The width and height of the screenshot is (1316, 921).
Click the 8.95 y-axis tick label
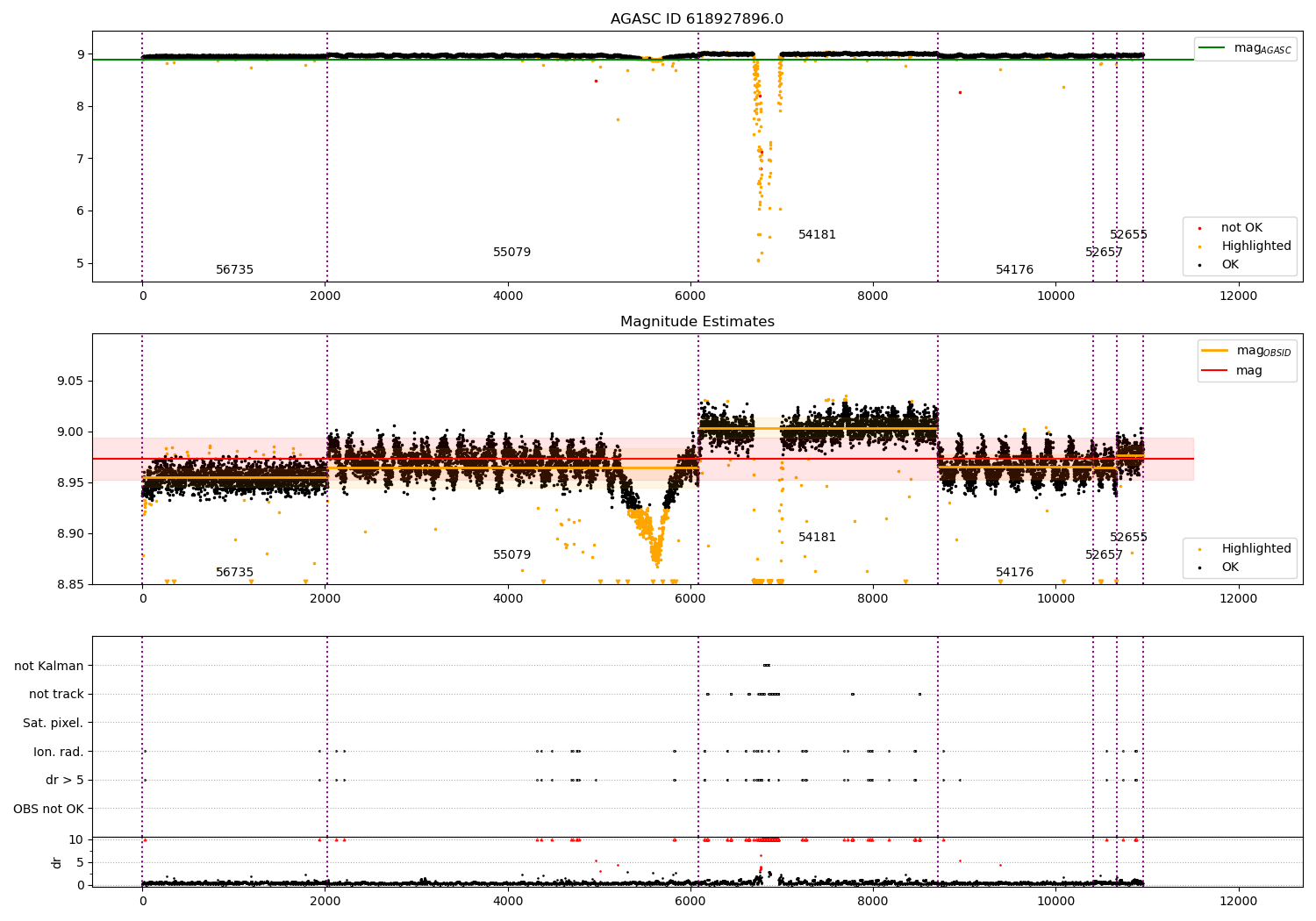click(x=70, y=483)
